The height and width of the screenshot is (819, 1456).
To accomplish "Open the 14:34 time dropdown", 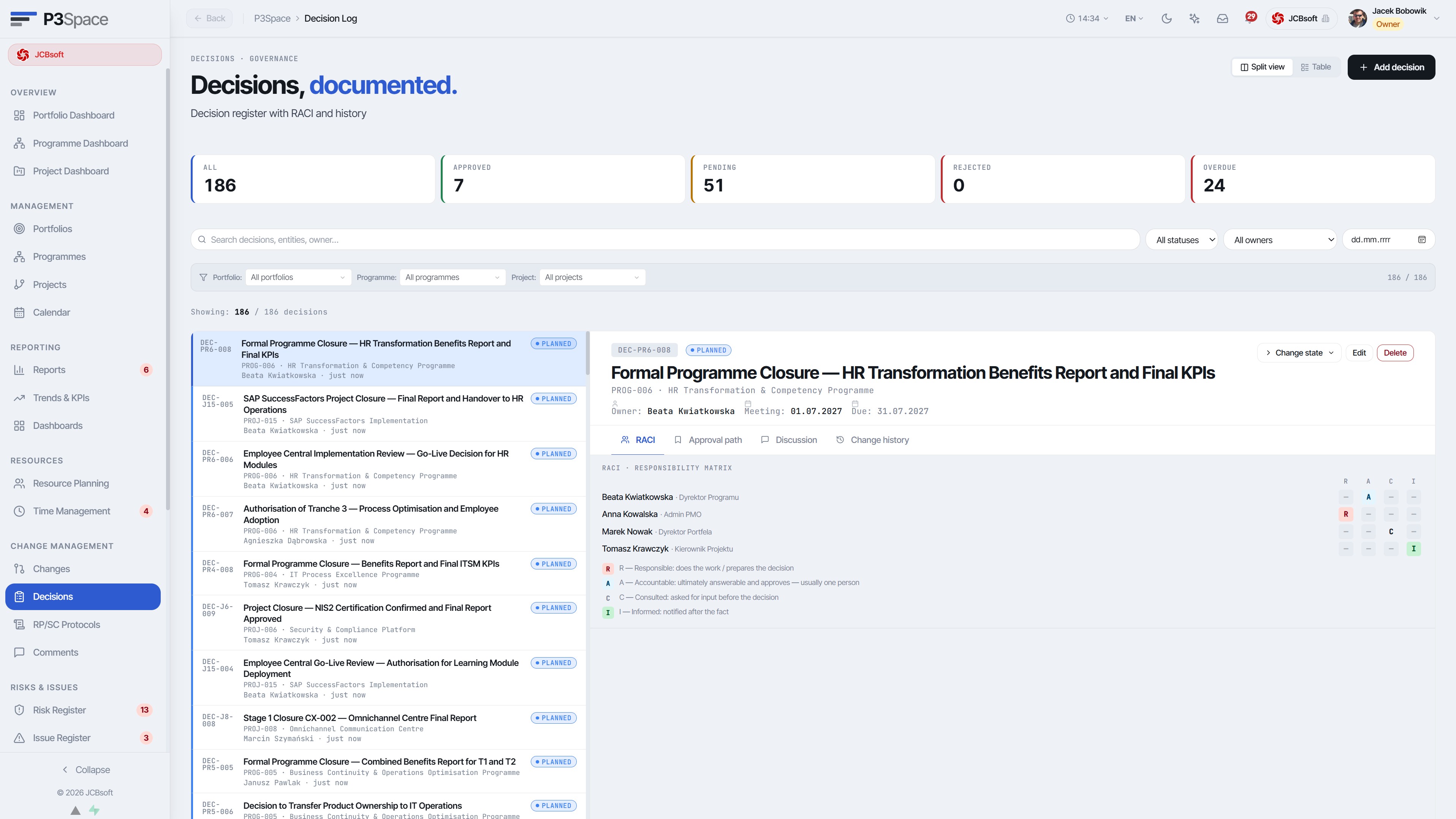I will 1087,19.
